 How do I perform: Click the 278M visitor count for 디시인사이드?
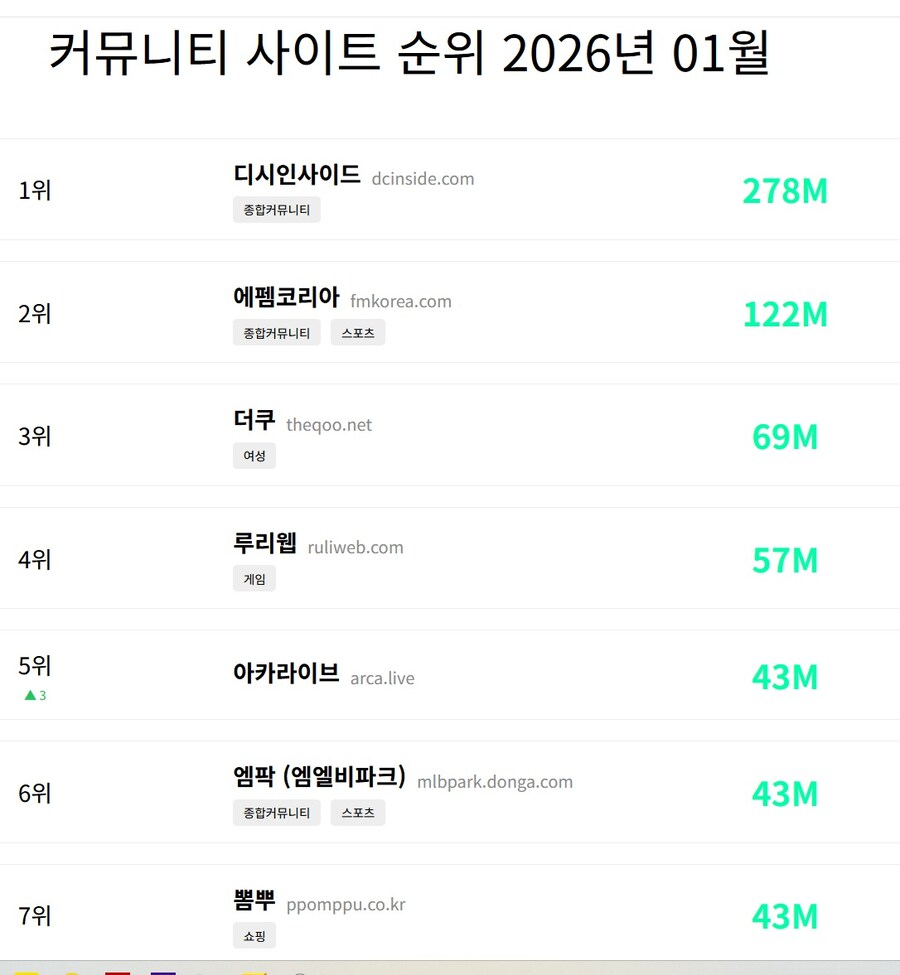785,190
